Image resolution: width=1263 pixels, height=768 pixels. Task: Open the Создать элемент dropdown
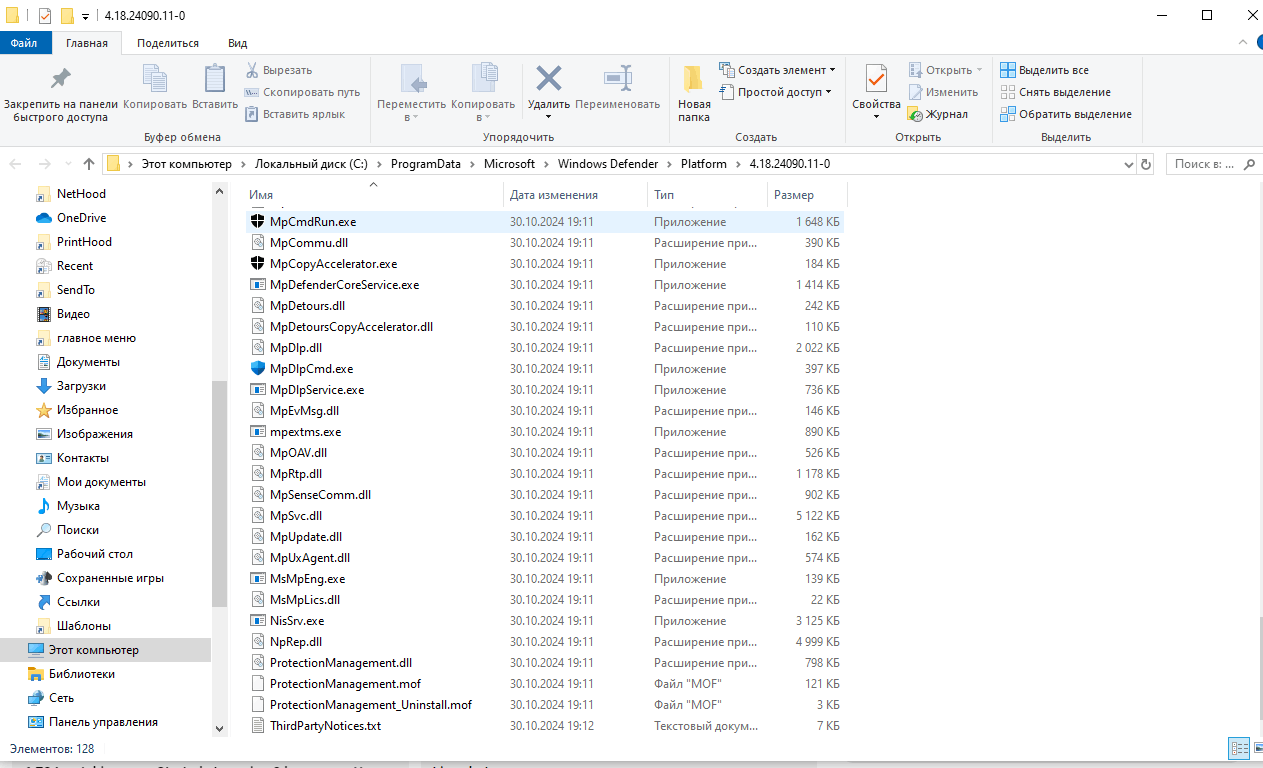coord(778,69)
